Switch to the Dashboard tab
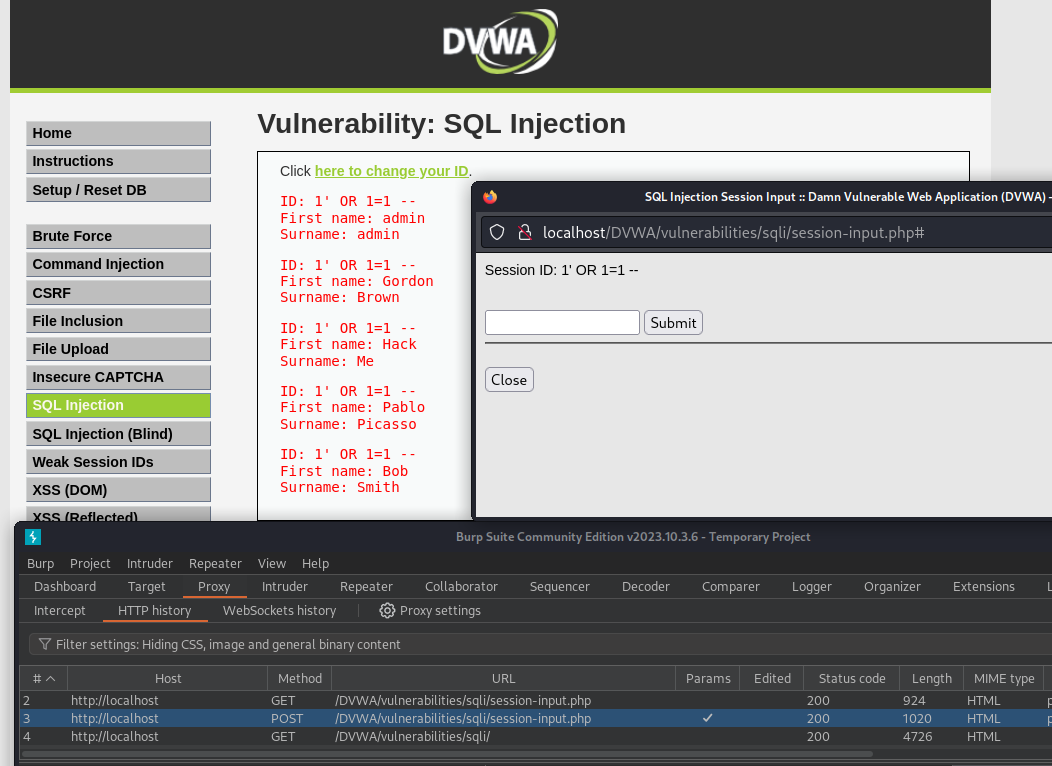1052x766 pixels. click(65, 587)
